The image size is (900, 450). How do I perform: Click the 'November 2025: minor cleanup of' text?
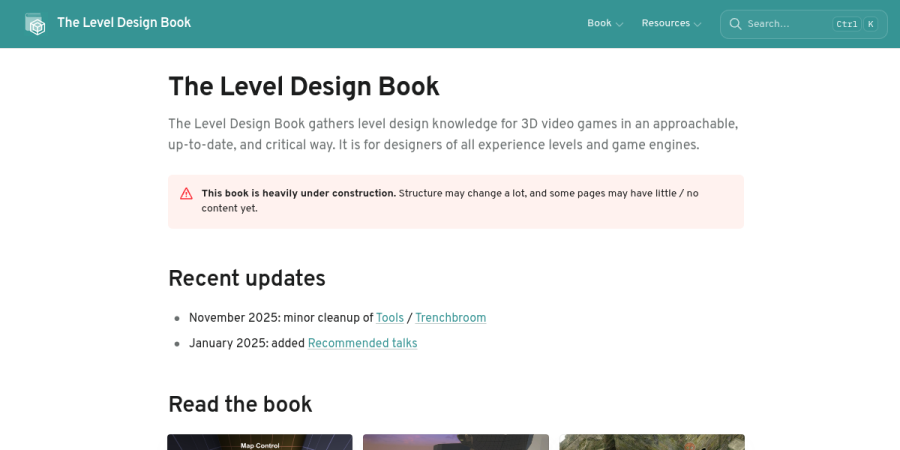pos(281,318)
